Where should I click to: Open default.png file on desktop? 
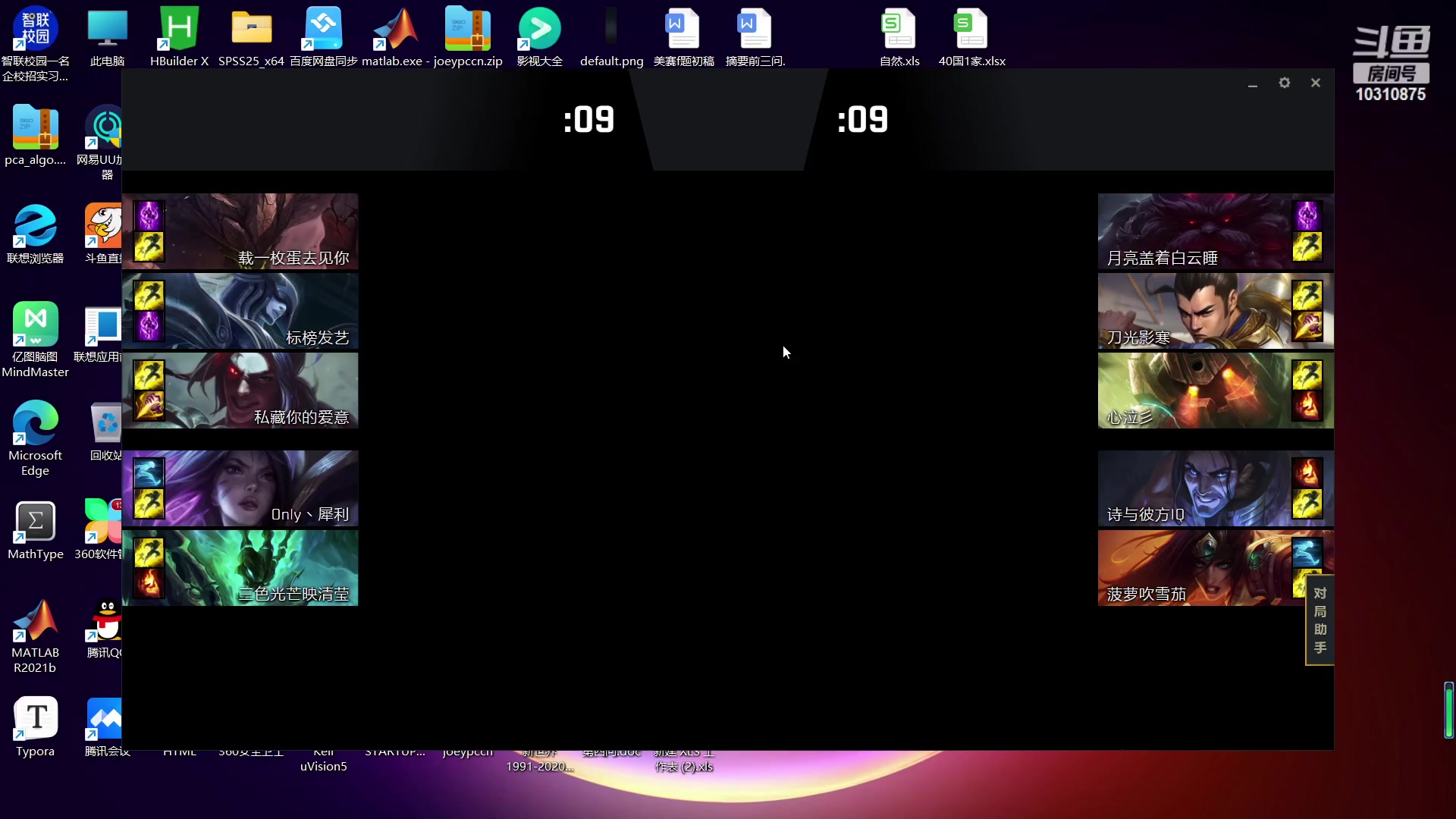pos(611,36)
